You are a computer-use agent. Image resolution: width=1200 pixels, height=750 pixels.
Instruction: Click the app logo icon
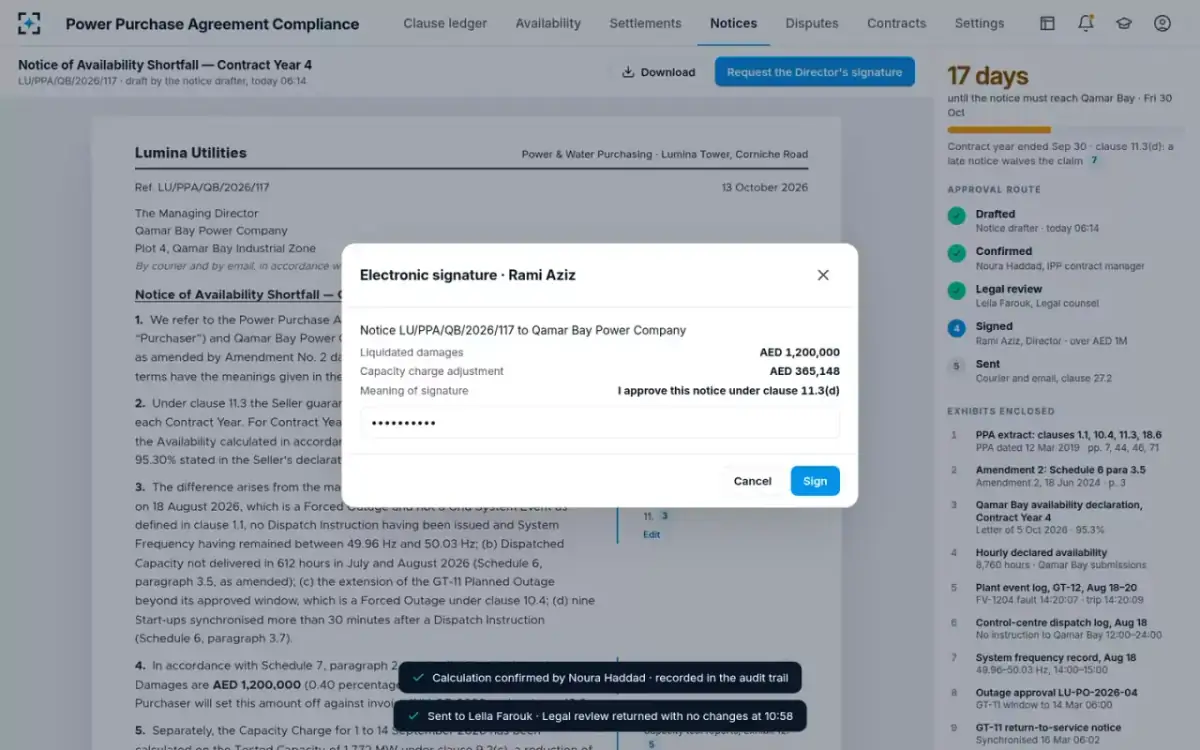coord(30,23)
